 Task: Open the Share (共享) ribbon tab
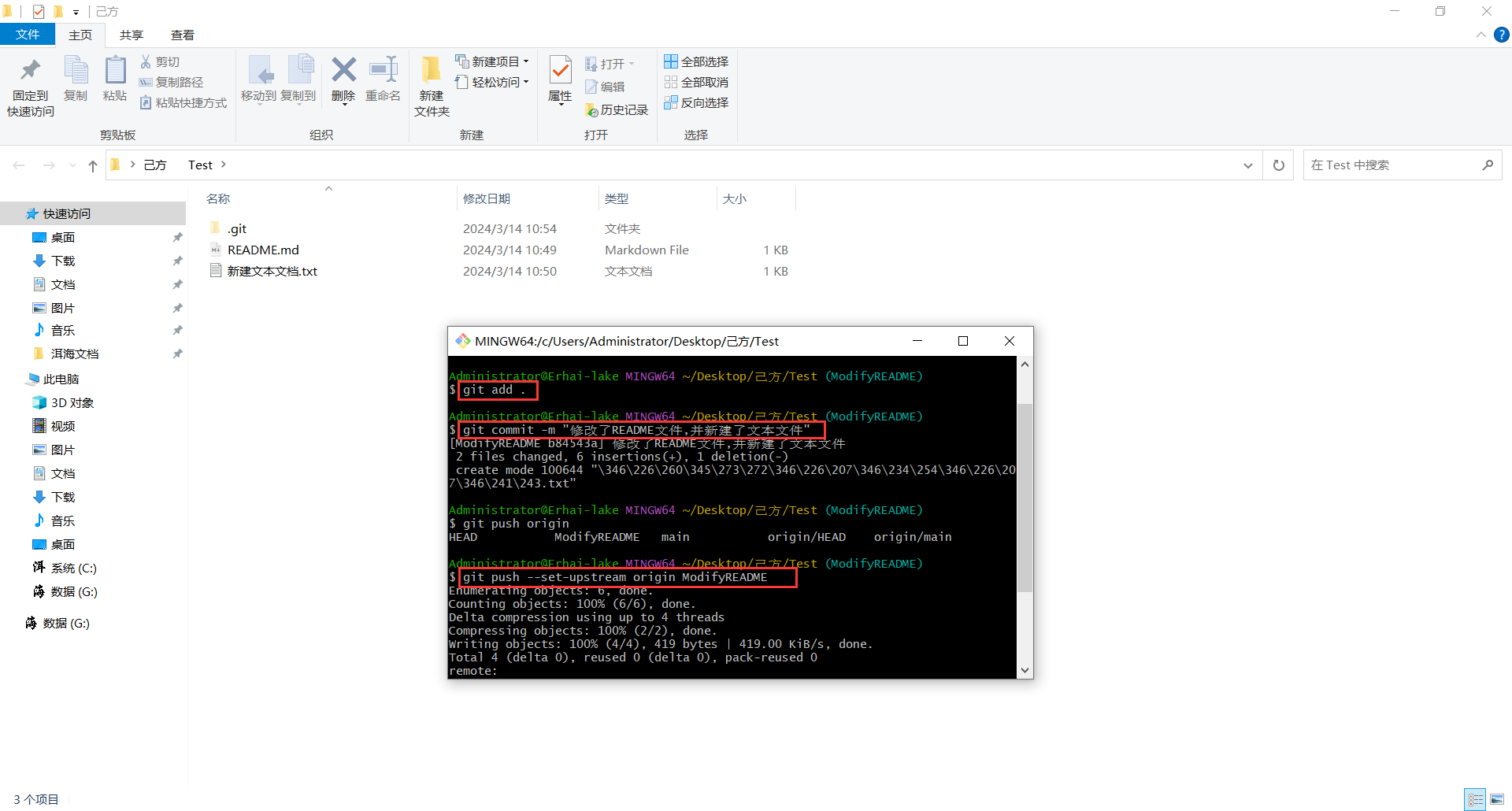tap(132, 35)
